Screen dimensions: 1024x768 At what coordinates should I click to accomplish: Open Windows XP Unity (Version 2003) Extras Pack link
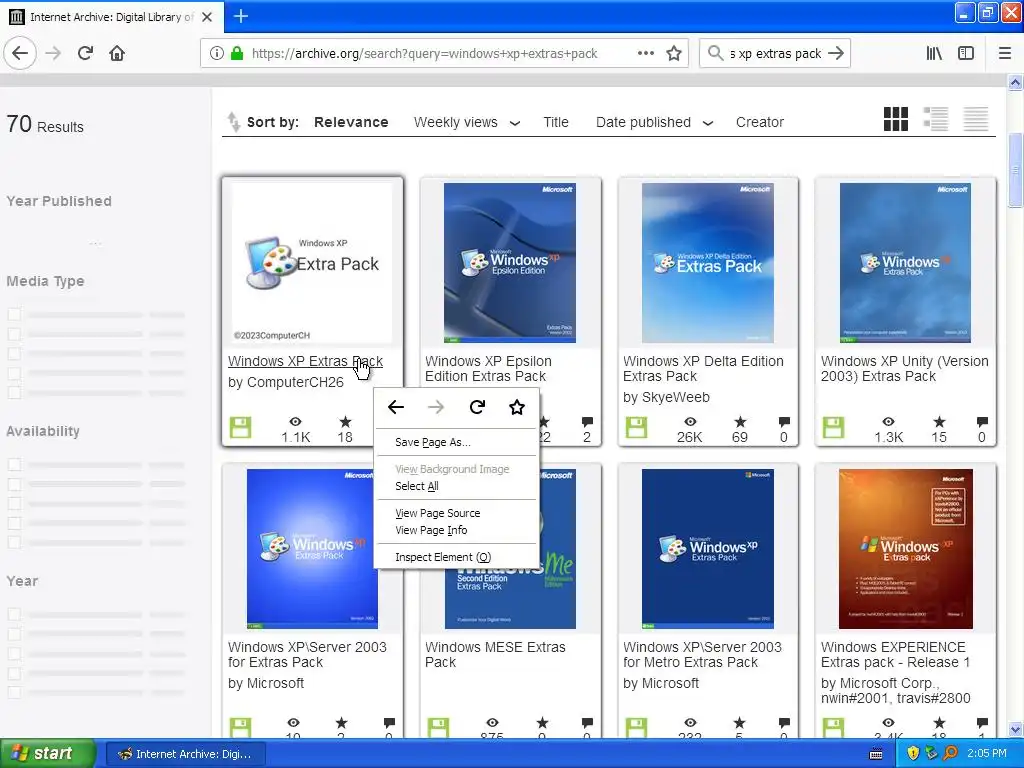pos(904,368)
